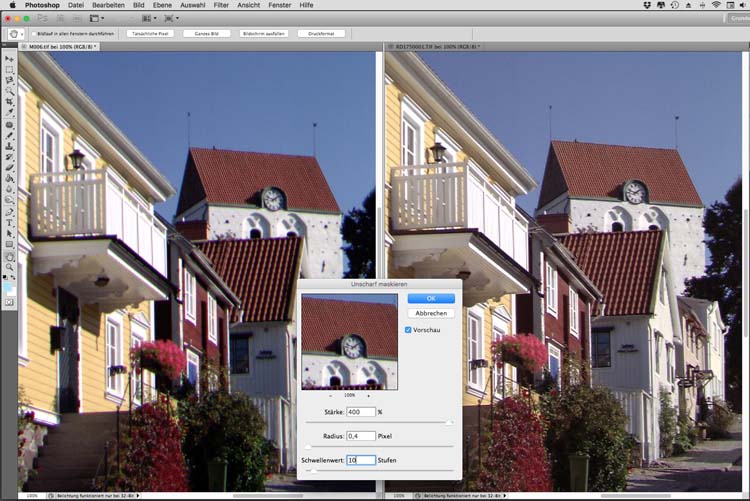Open the view extras dropdown in the application bar
750x501 pixels.
[98, 18]
